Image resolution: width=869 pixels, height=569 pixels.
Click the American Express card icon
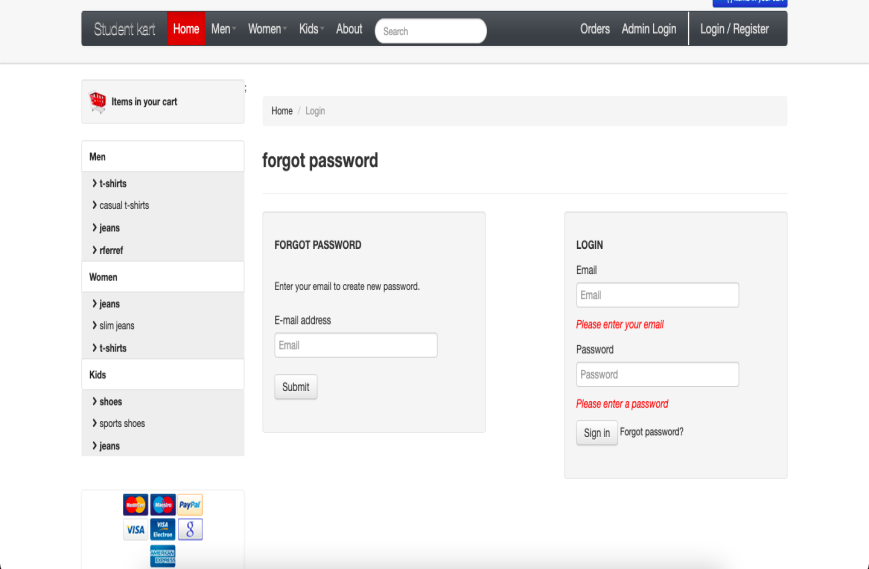pyautogui.click(x=162, y=555)
